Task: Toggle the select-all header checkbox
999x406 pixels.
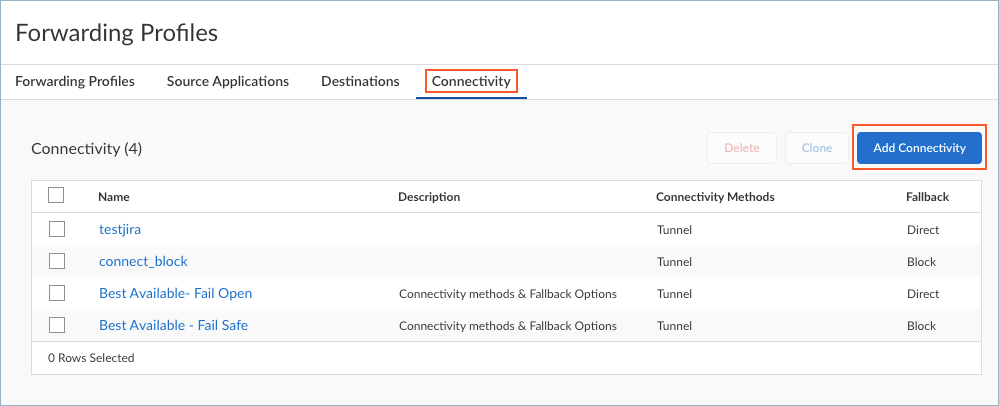Action: pyautogui.click(x=57, y=196)
